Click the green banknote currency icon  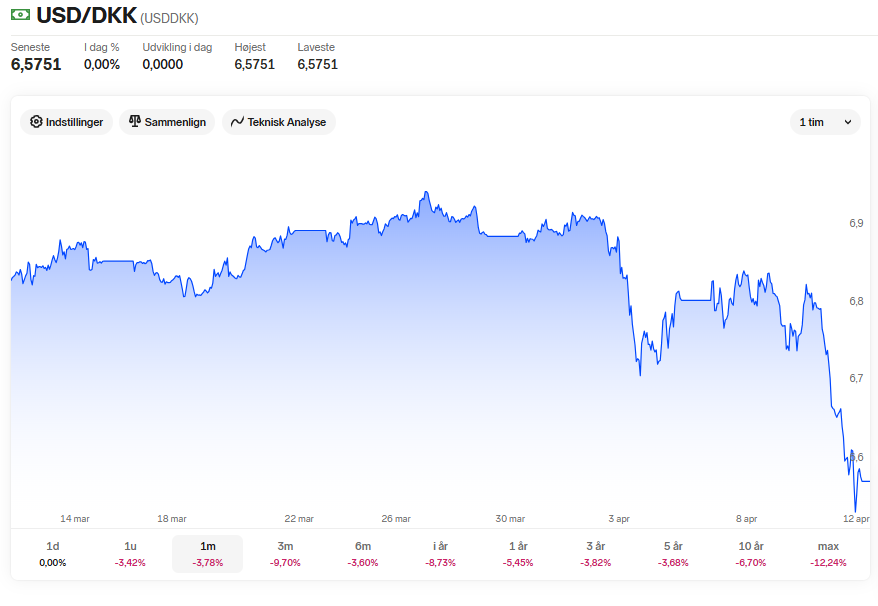click(x=21, y=15)
